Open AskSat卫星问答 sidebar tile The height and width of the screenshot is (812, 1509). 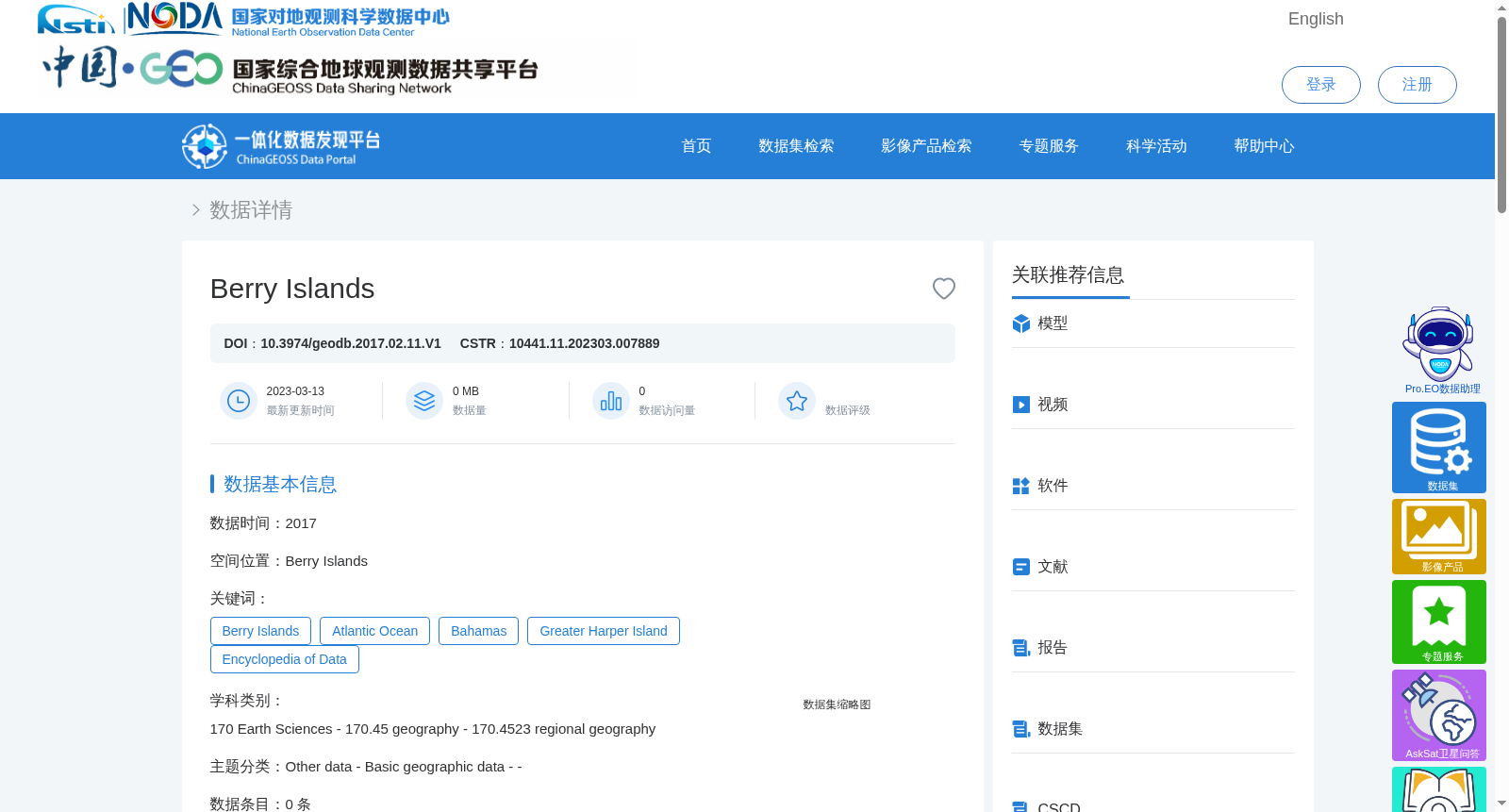1439,715
